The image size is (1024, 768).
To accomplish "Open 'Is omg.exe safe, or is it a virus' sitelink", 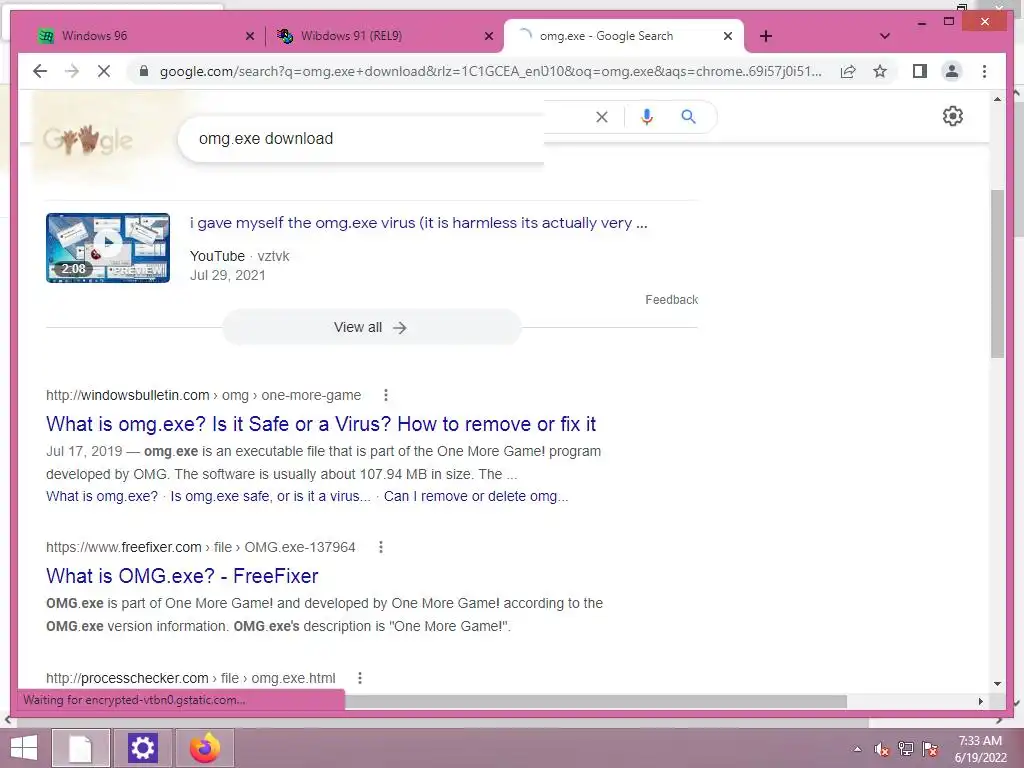I will (270, 496).
